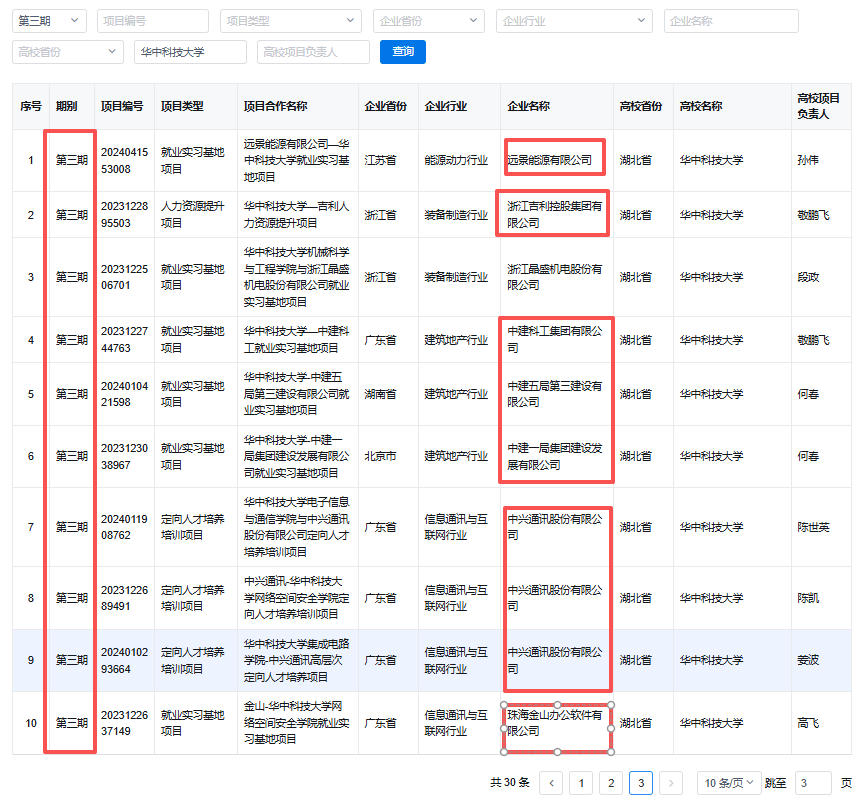The width and height of the screenshot is (863, 800).
Task: Click 共 30 条 total count text
Action: (510, 782)
